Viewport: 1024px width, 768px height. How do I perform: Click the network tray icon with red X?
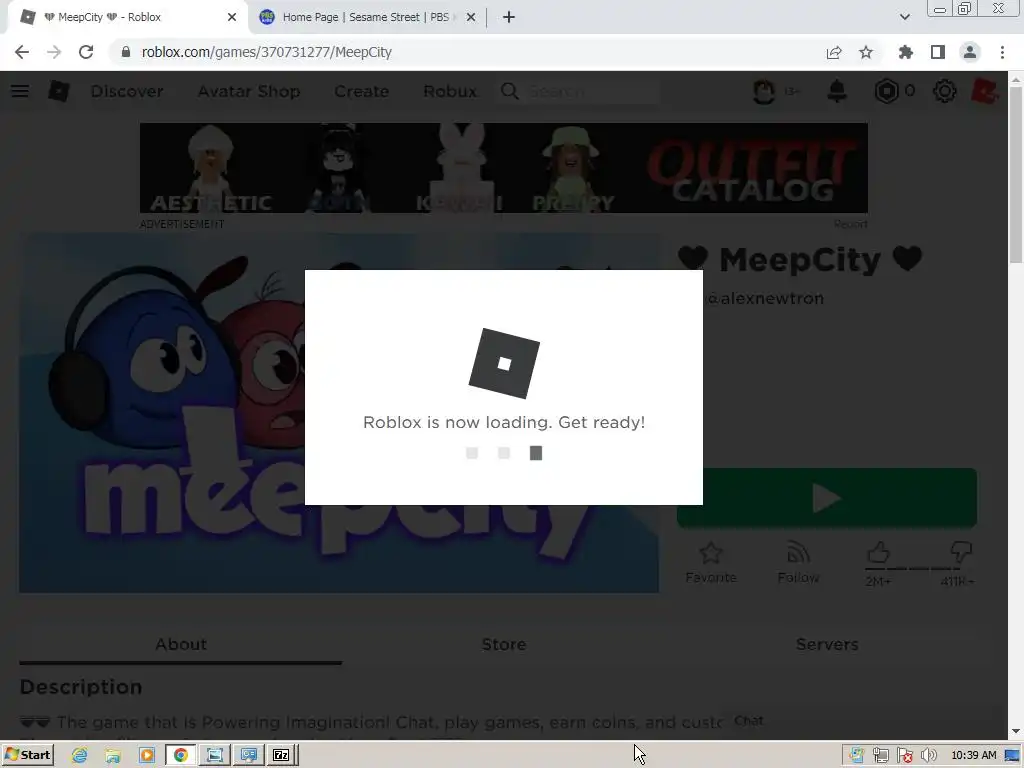click(904, 756)
